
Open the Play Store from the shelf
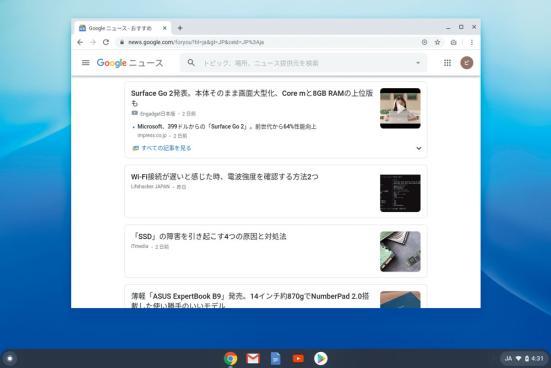tap(320, 359)
